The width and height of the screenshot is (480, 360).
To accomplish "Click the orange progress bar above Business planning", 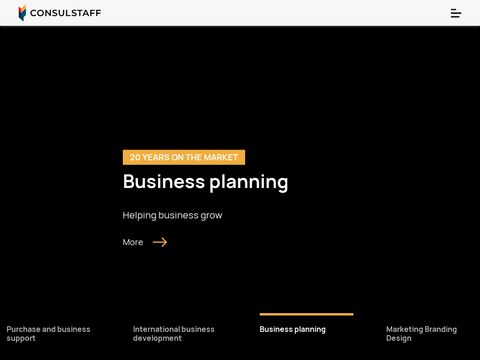I will tap(306, 314).
